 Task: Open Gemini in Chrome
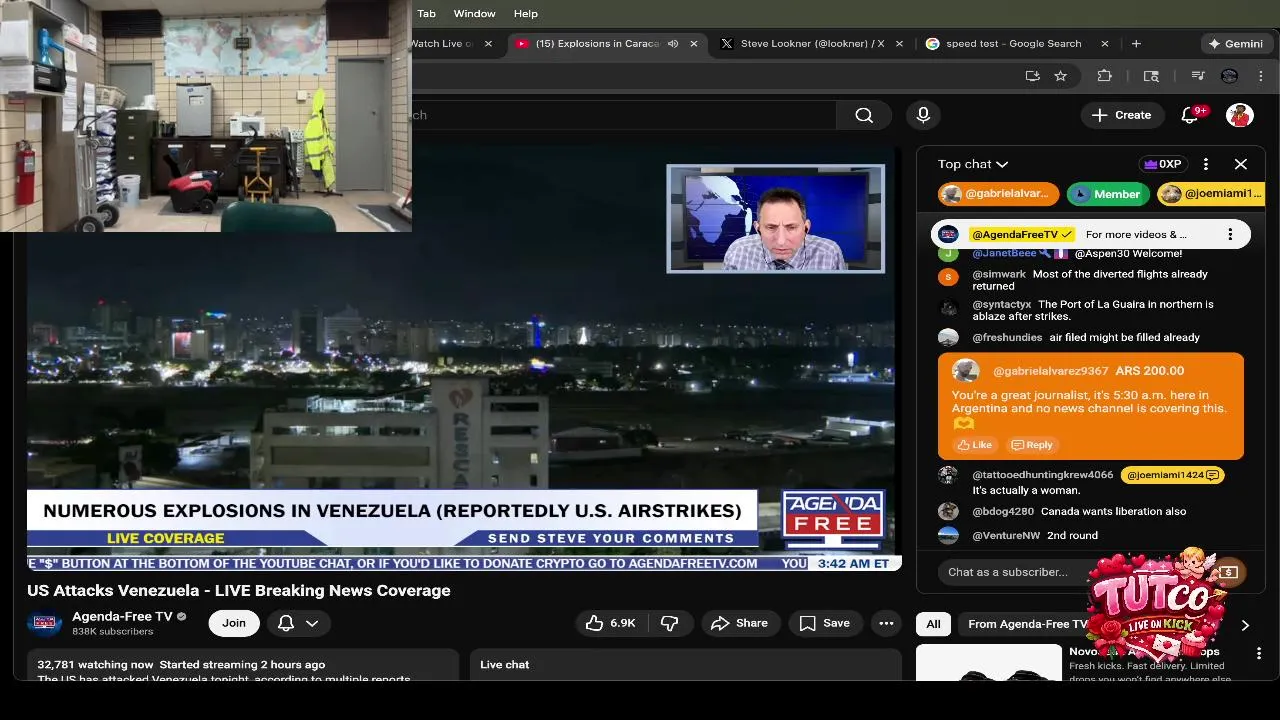point(1236,44)
